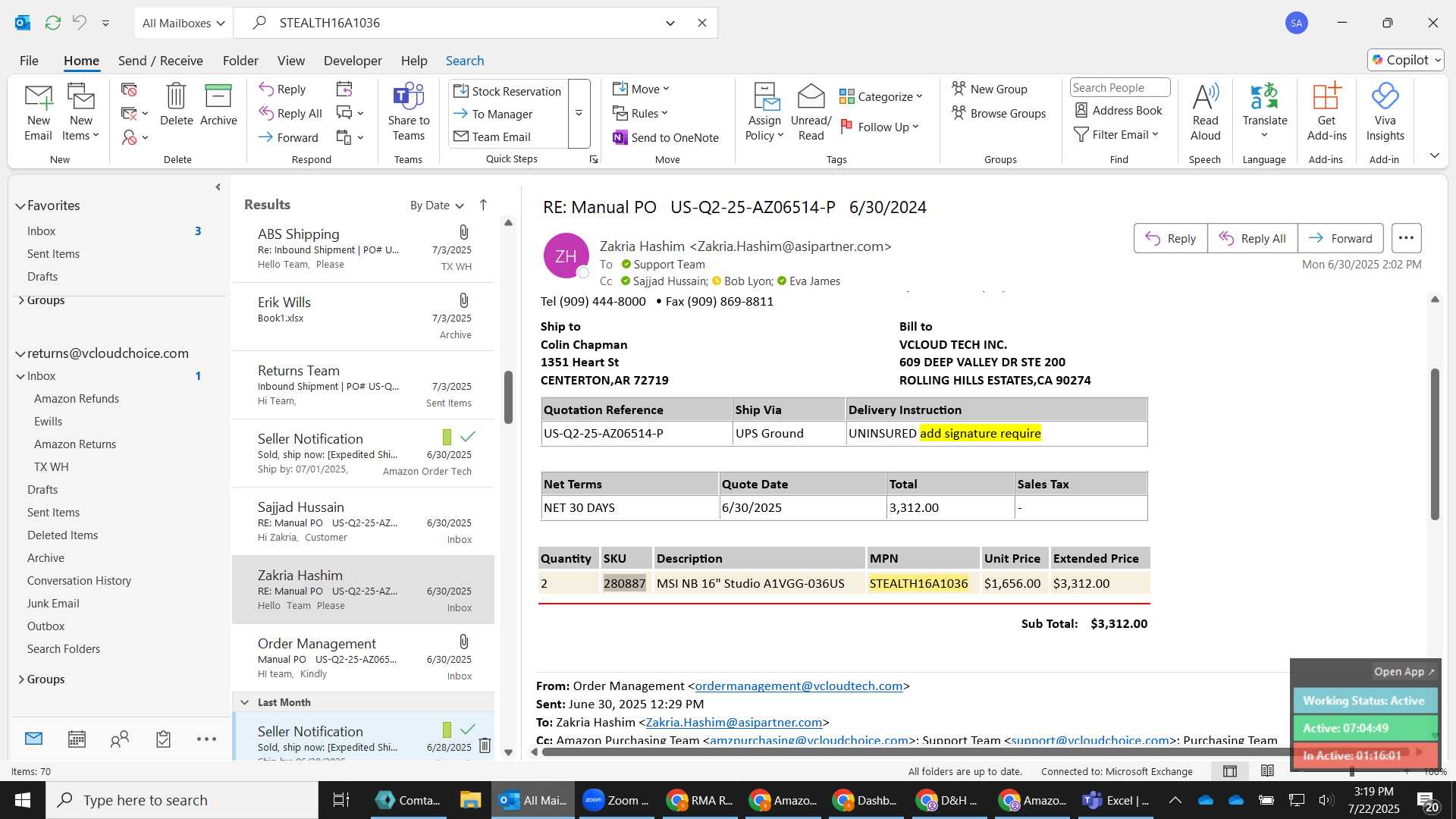
Task: Open the File menu
Action: coord(29,61)
